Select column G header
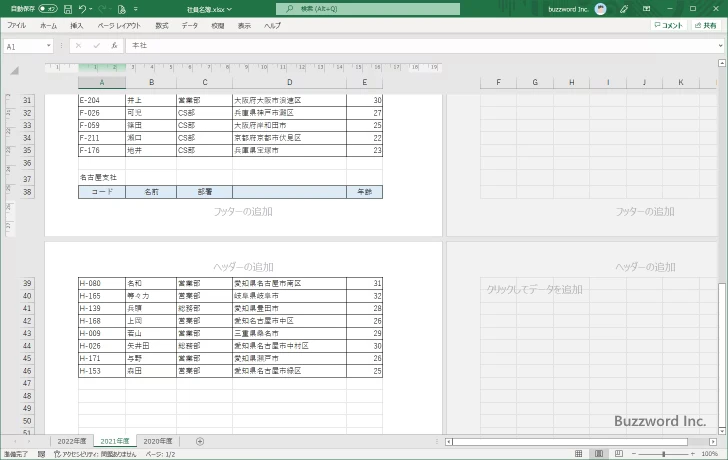 pos(535,82)
